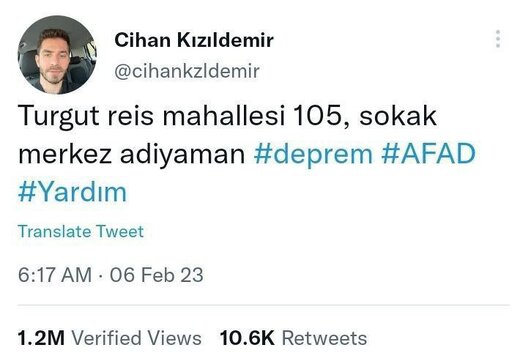Click the number '105,' in the tweet
This screenshot has height=364, width=520.
321,116
